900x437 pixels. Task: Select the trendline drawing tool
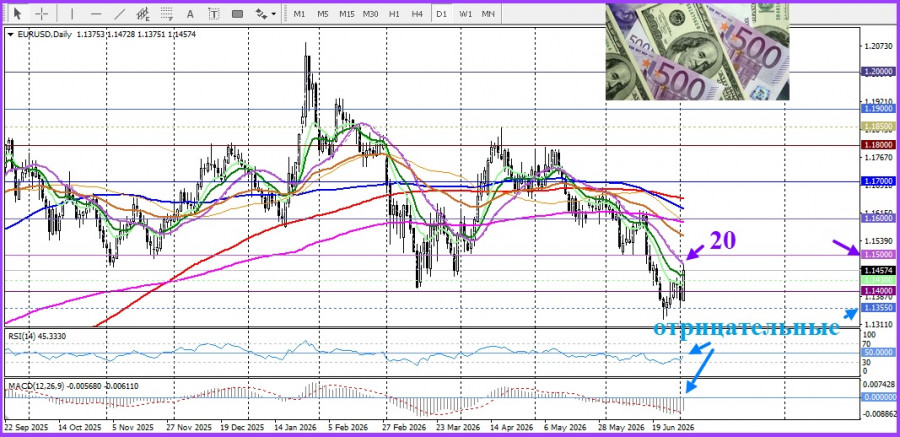coord(120,13)
